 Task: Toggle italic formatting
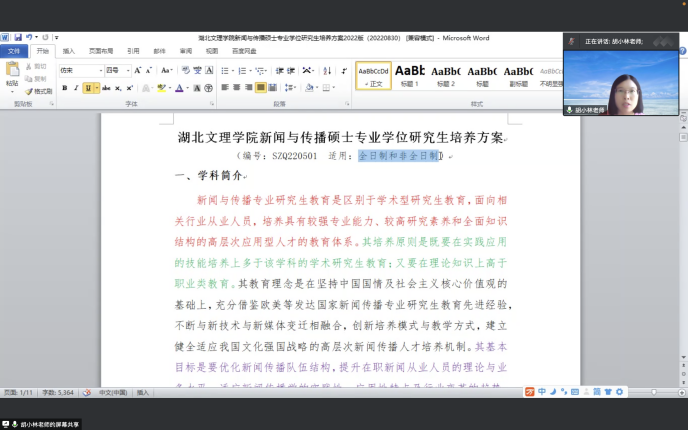tap(76, 88)
